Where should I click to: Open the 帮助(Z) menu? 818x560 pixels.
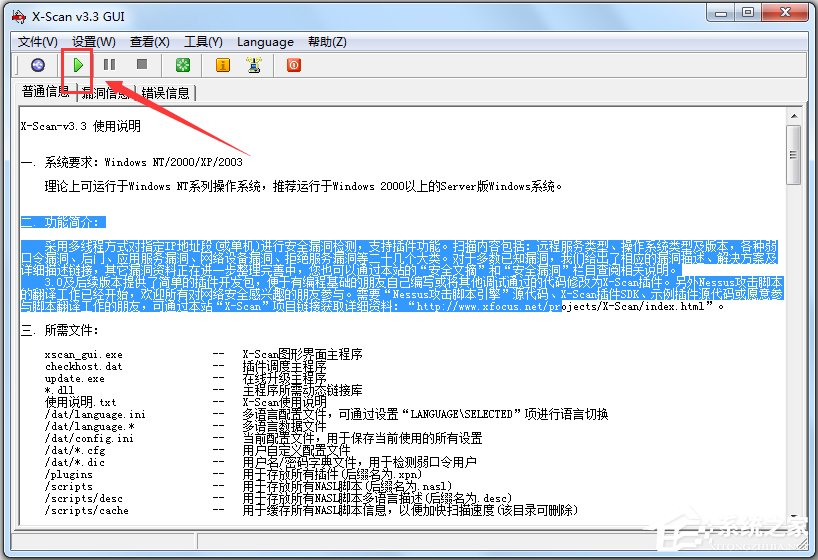(327, 42)
